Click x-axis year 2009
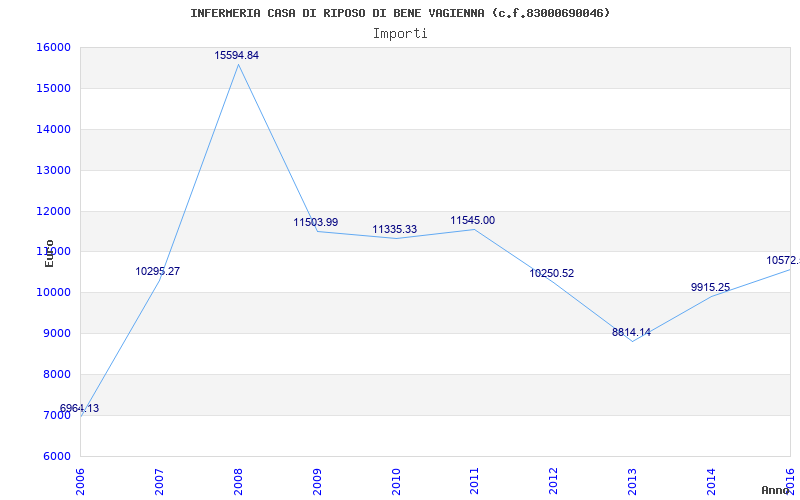800x500 pixels. click(x=317, y=481)
